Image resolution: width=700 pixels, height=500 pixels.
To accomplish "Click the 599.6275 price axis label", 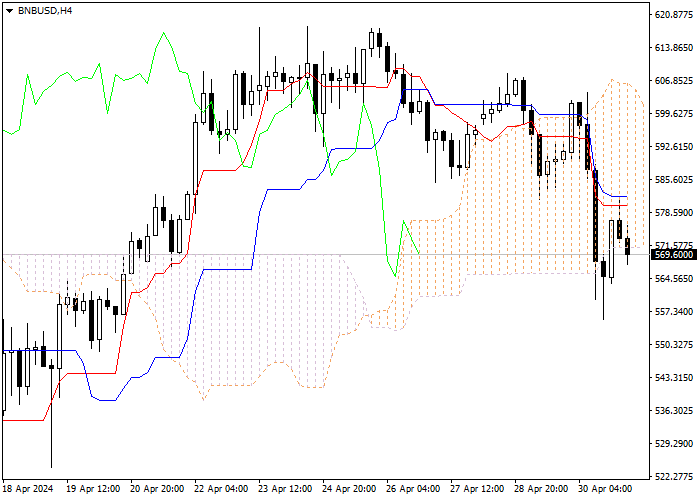I will coord(674,114).
